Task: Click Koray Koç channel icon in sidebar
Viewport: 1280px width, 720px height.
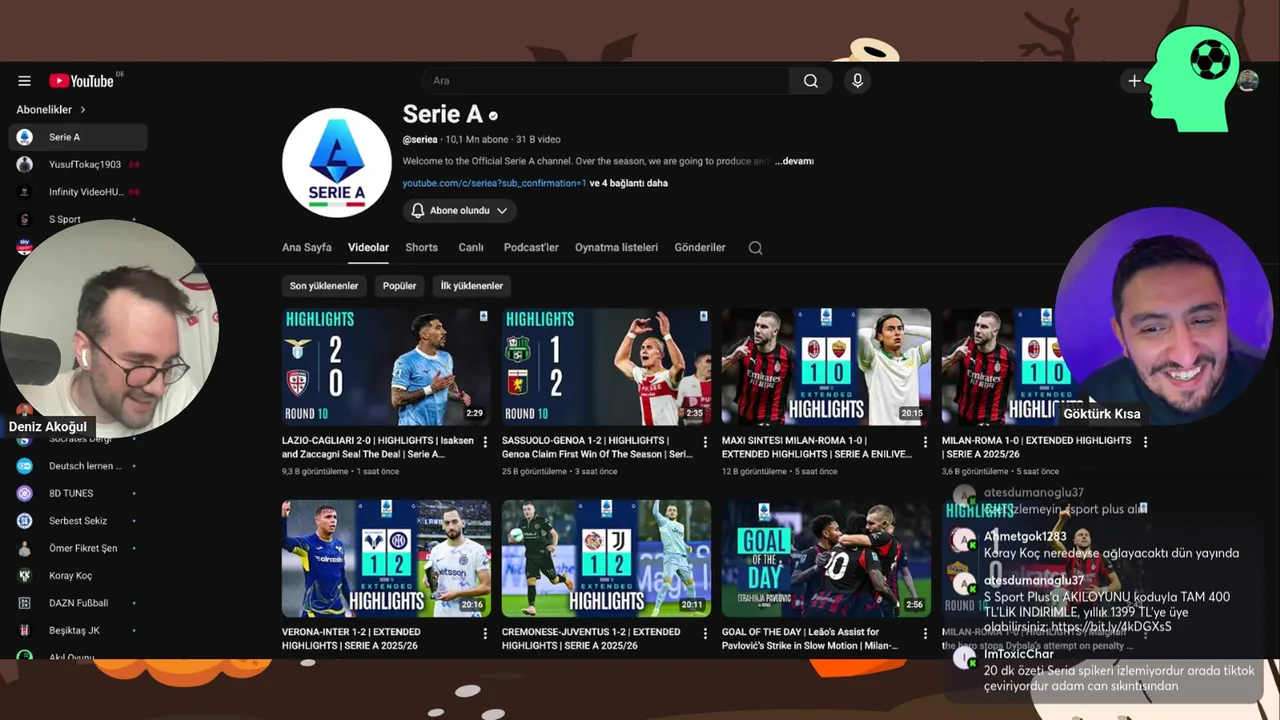Action: (25, 576)
